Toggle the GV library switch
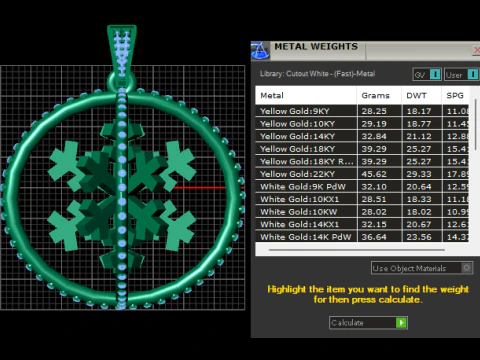 [427, 74]
